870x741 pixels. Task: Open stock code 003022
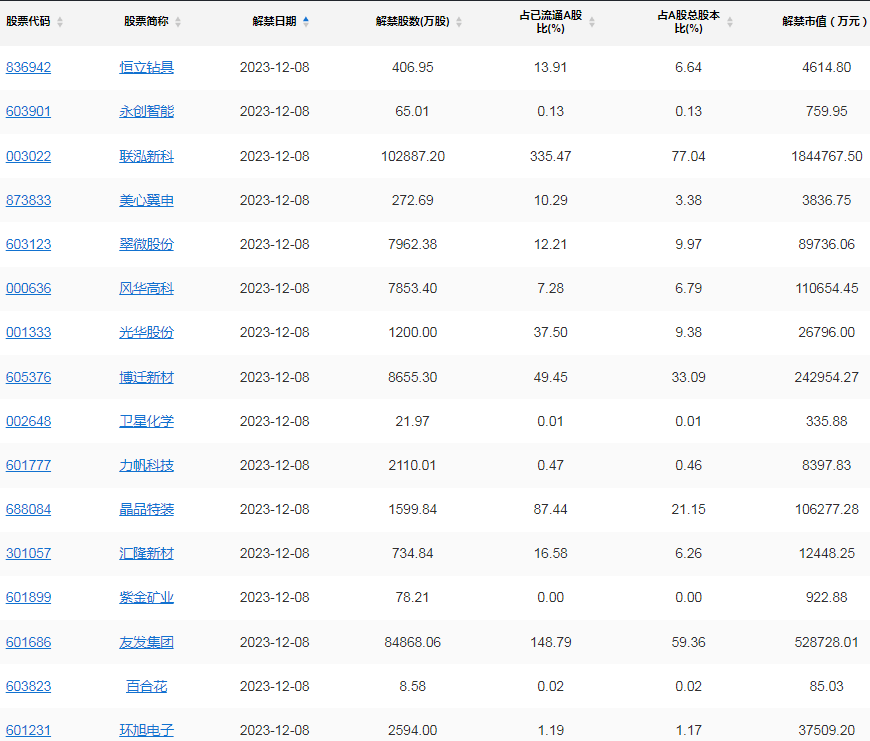coord(28,156)
